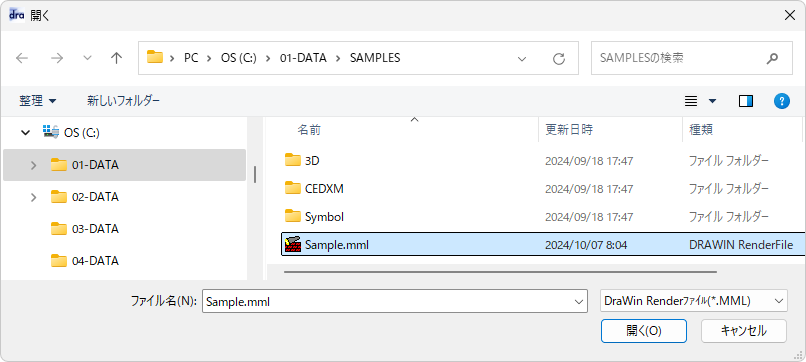Image resolution: width=806 pixels, height=362 pixels.
Task: Expand the address bar history dropdown
Action: pyautogui.click(x=522, y=59)
